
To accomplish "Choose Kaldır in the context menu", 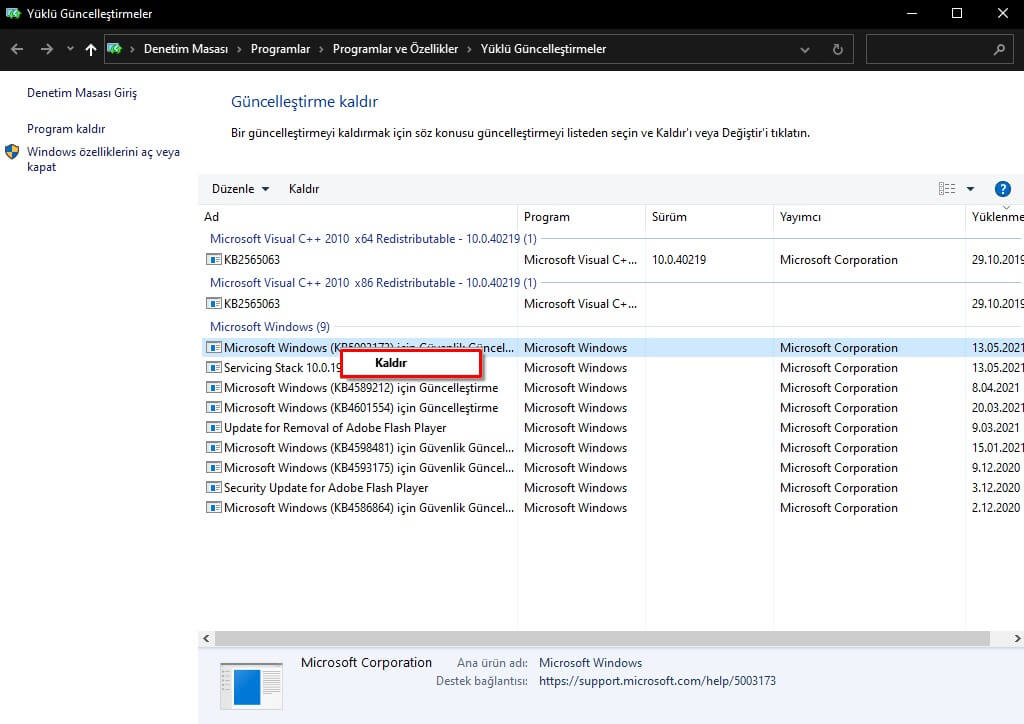I will pyautogui.click(x=391, y=363).
